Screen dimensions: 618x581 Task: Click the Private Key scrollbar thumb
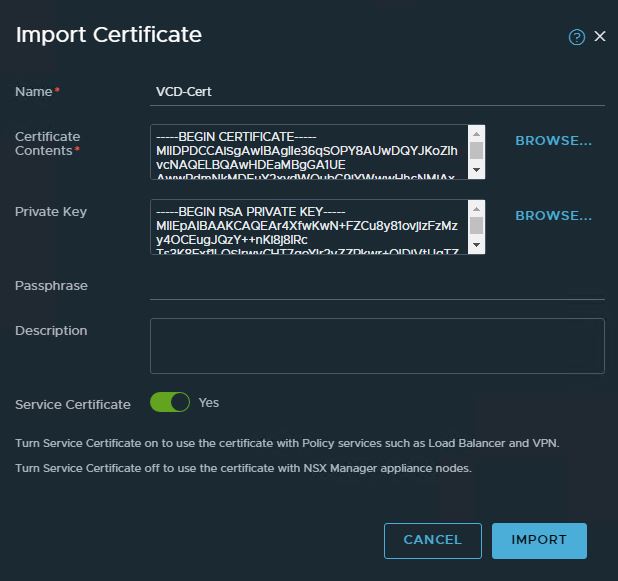point(477,224)
